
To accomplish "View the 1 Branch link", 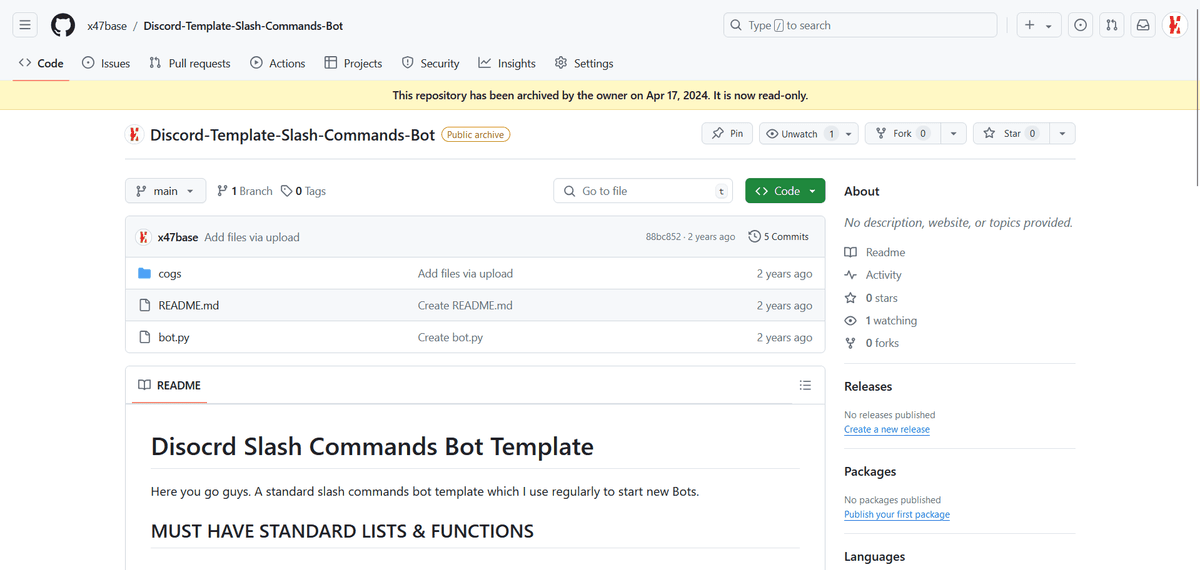I will coord(244,191).
